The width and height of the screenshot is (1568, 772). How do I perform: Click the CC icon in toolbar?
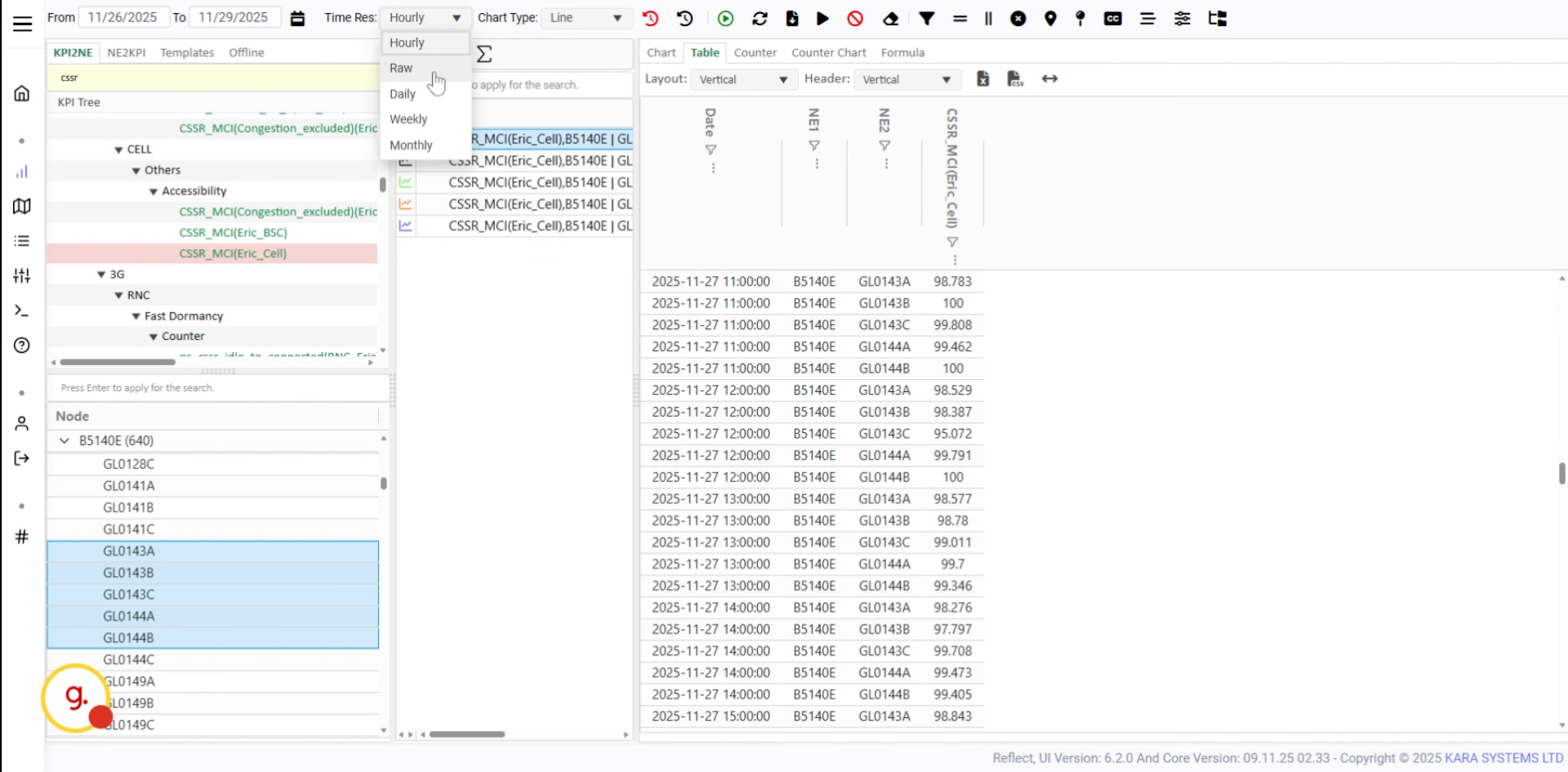[x=1113, y=18]
